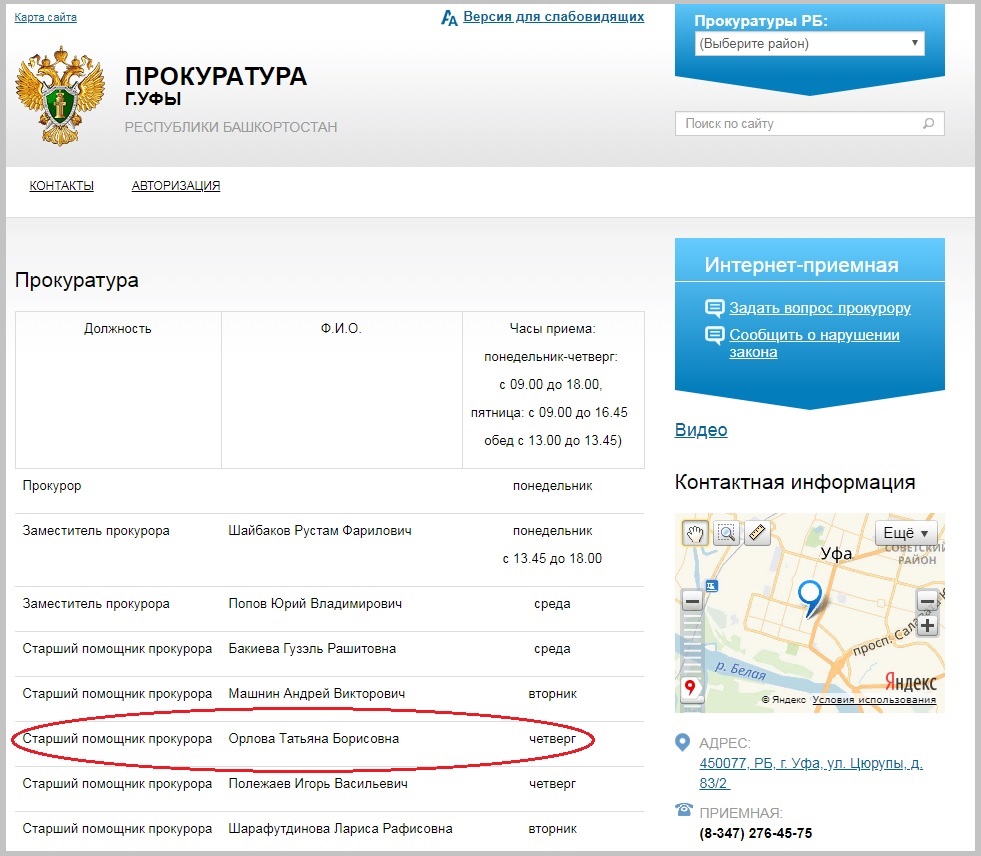Click the blue station icon on the map
The image size is (981, 856).
pos(712,586)
